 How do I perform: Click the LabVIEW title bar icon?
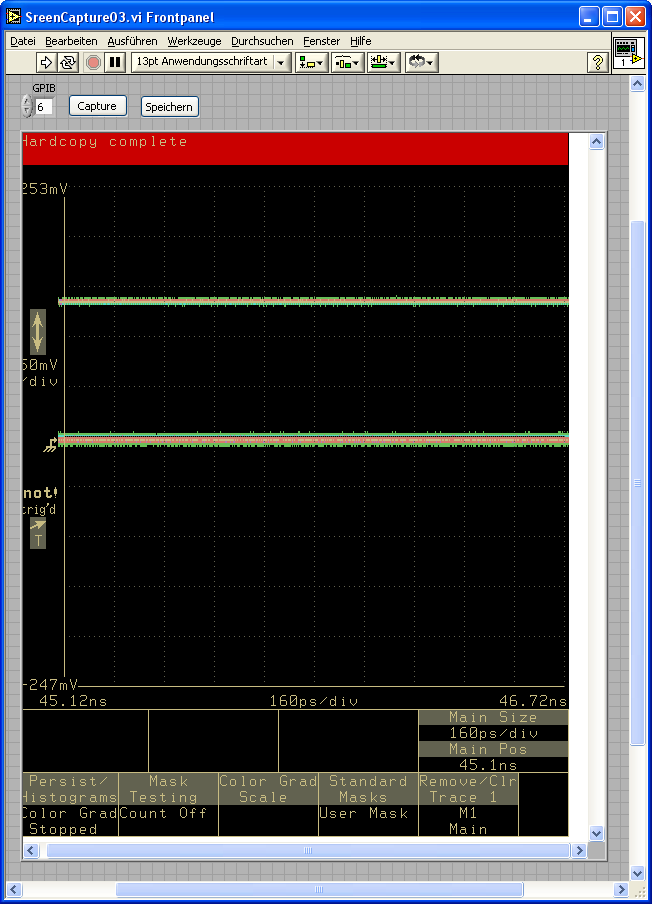pos(14,17)
